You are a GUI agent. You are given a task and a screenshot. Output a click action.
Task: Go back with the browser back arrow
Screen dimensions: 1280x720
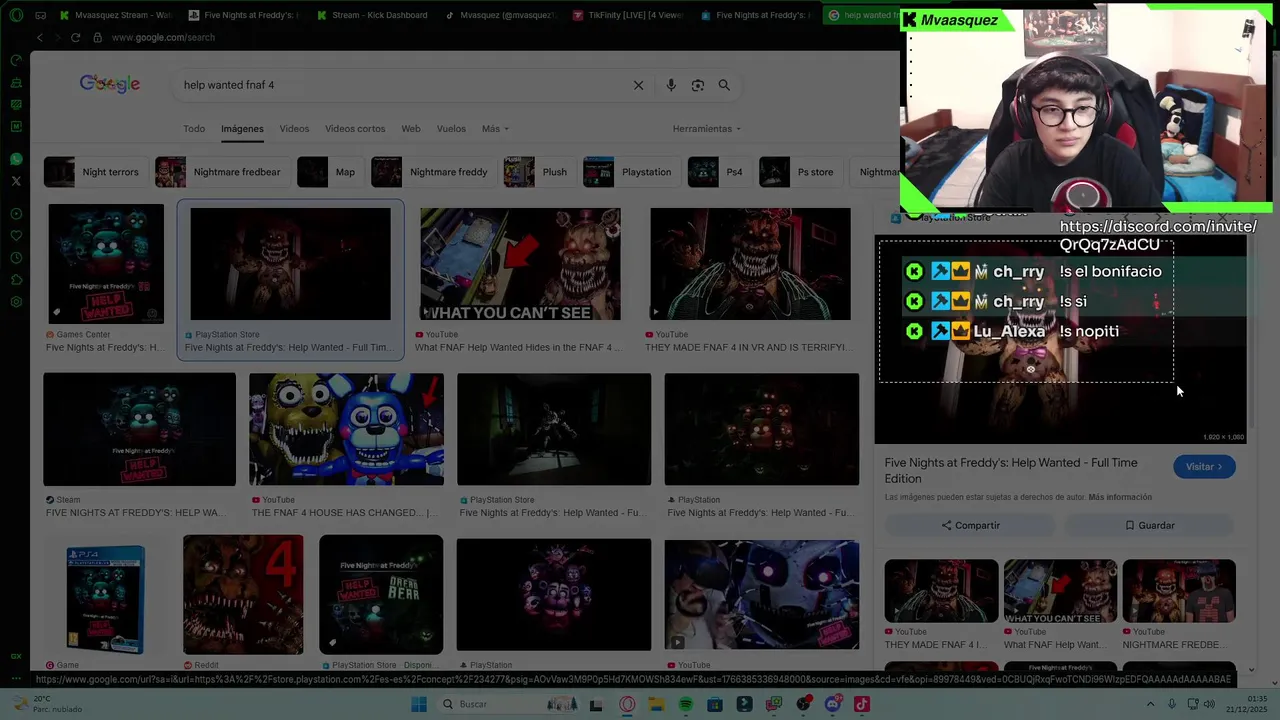click(x=40, y=37)
